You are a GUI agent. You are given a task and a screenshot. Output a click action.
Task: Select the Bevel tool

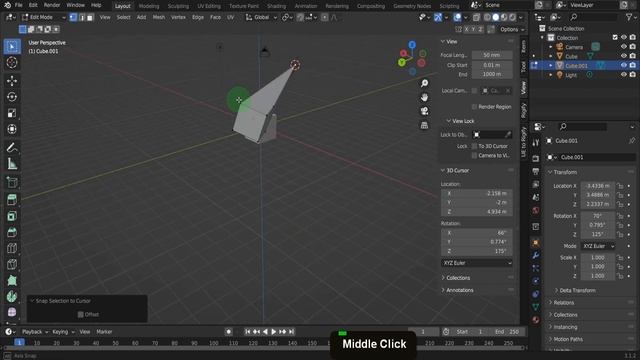(12, 232)
